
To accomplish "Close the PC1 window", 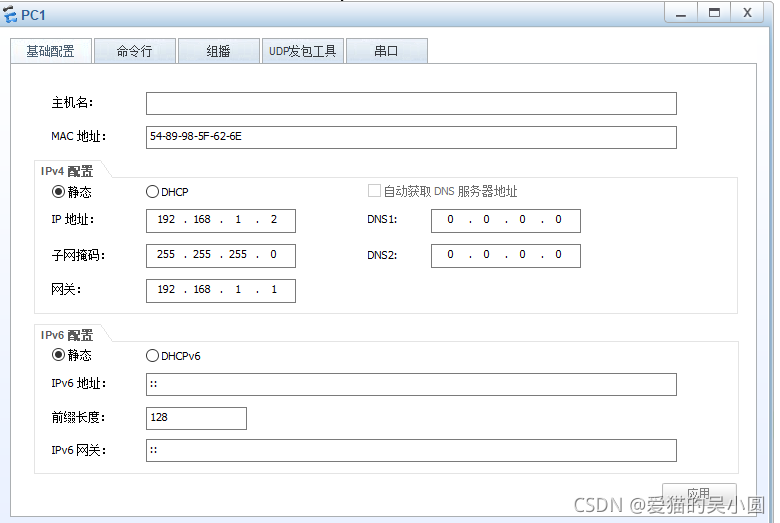I will (x=747, y=13).
